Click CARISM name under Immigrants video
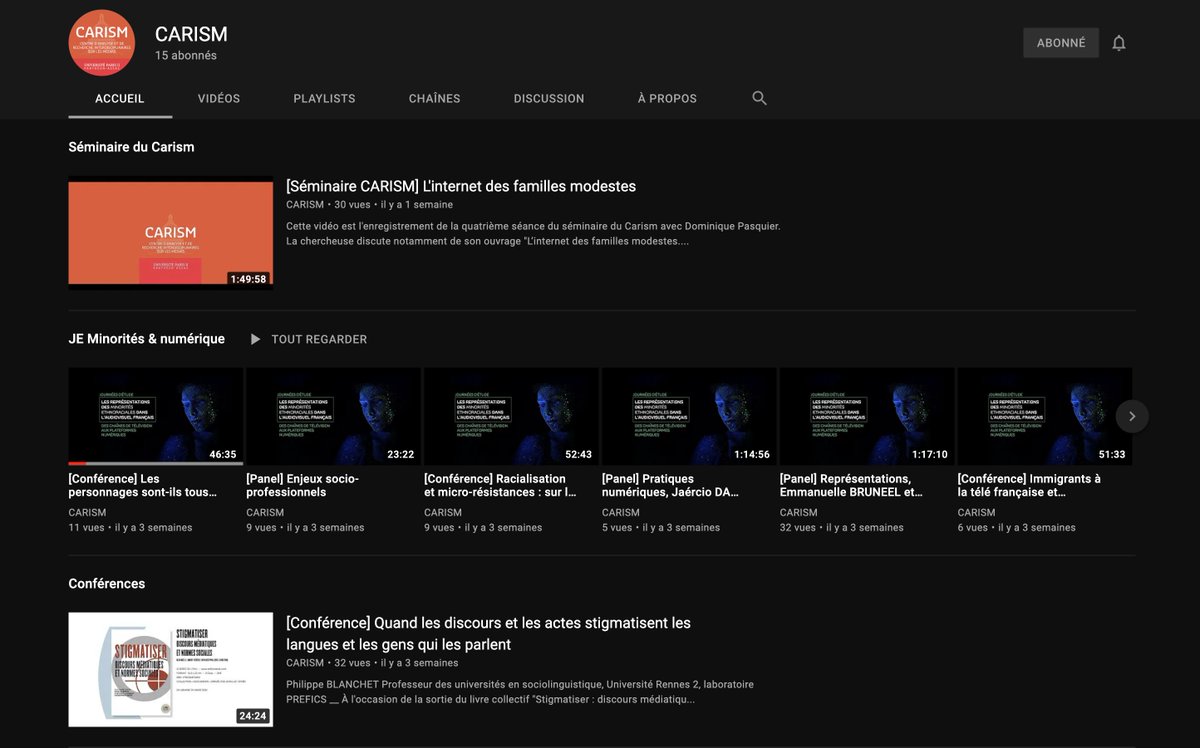 (x=977, y=513)
